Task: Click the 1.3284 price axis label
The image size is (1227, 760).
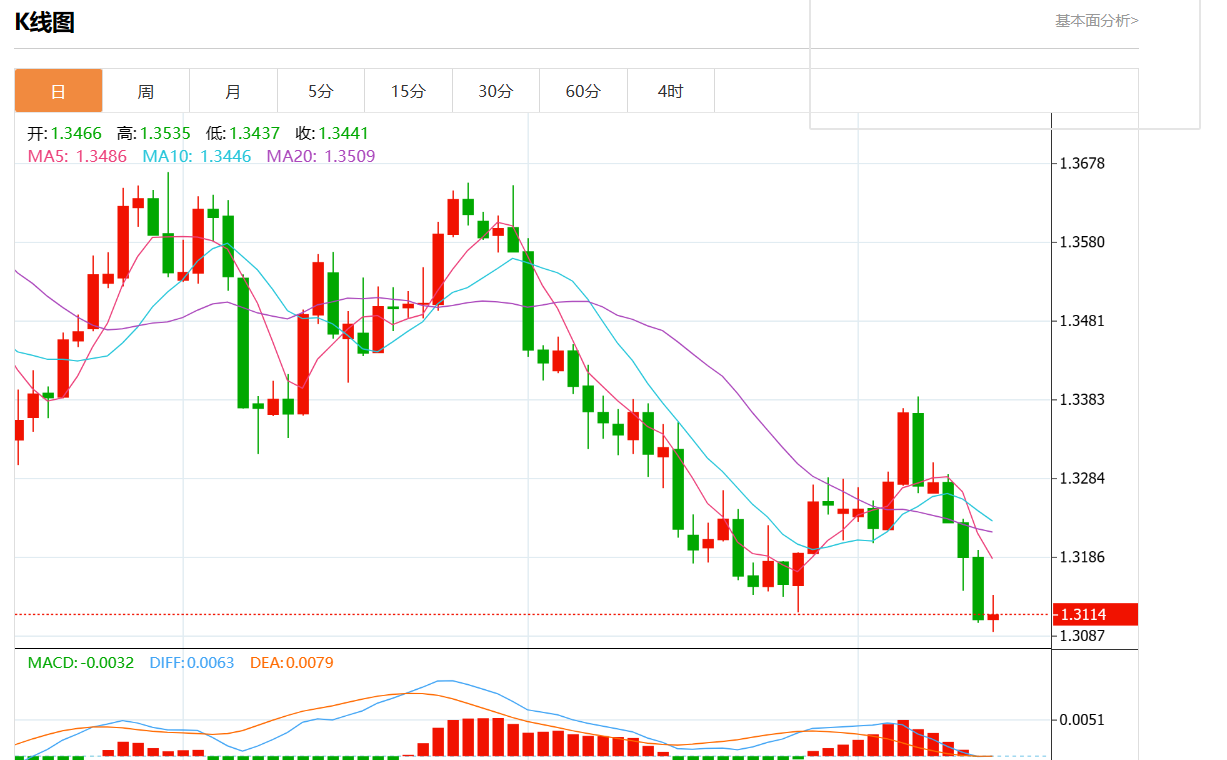Action: (x=1082, y=478)
